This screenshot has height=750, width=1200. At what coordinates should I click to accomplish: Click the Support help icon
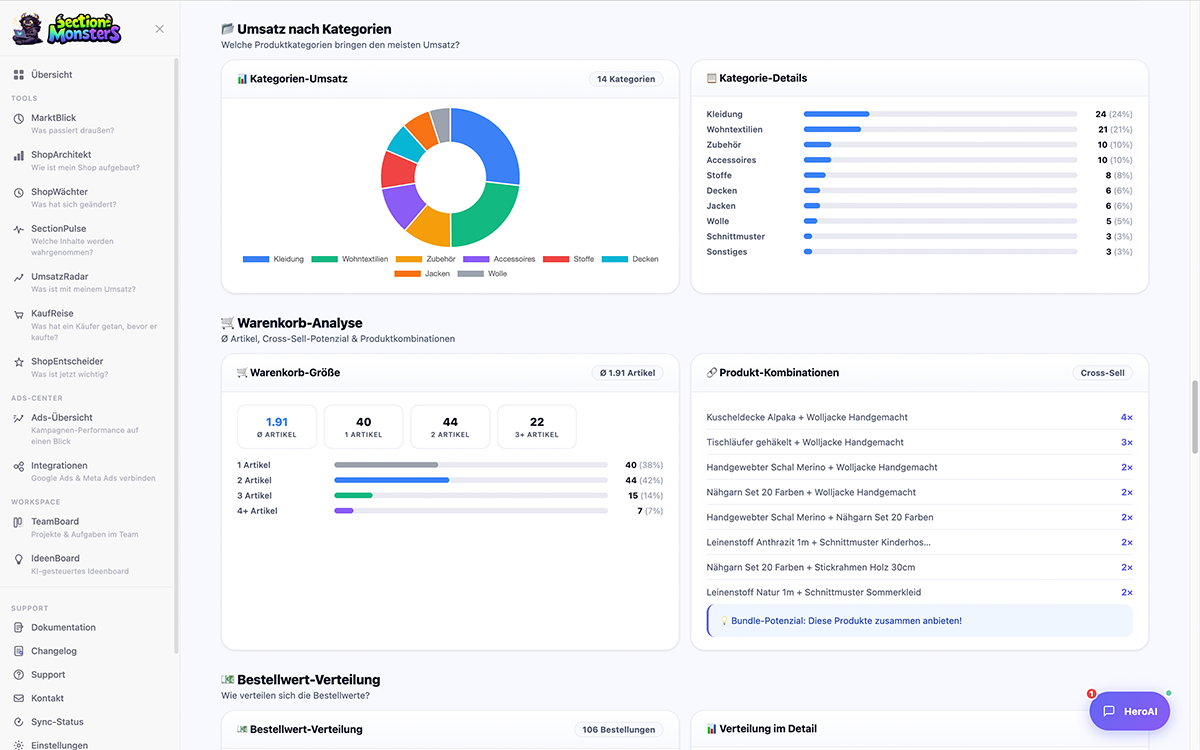(x=19, y=675)
